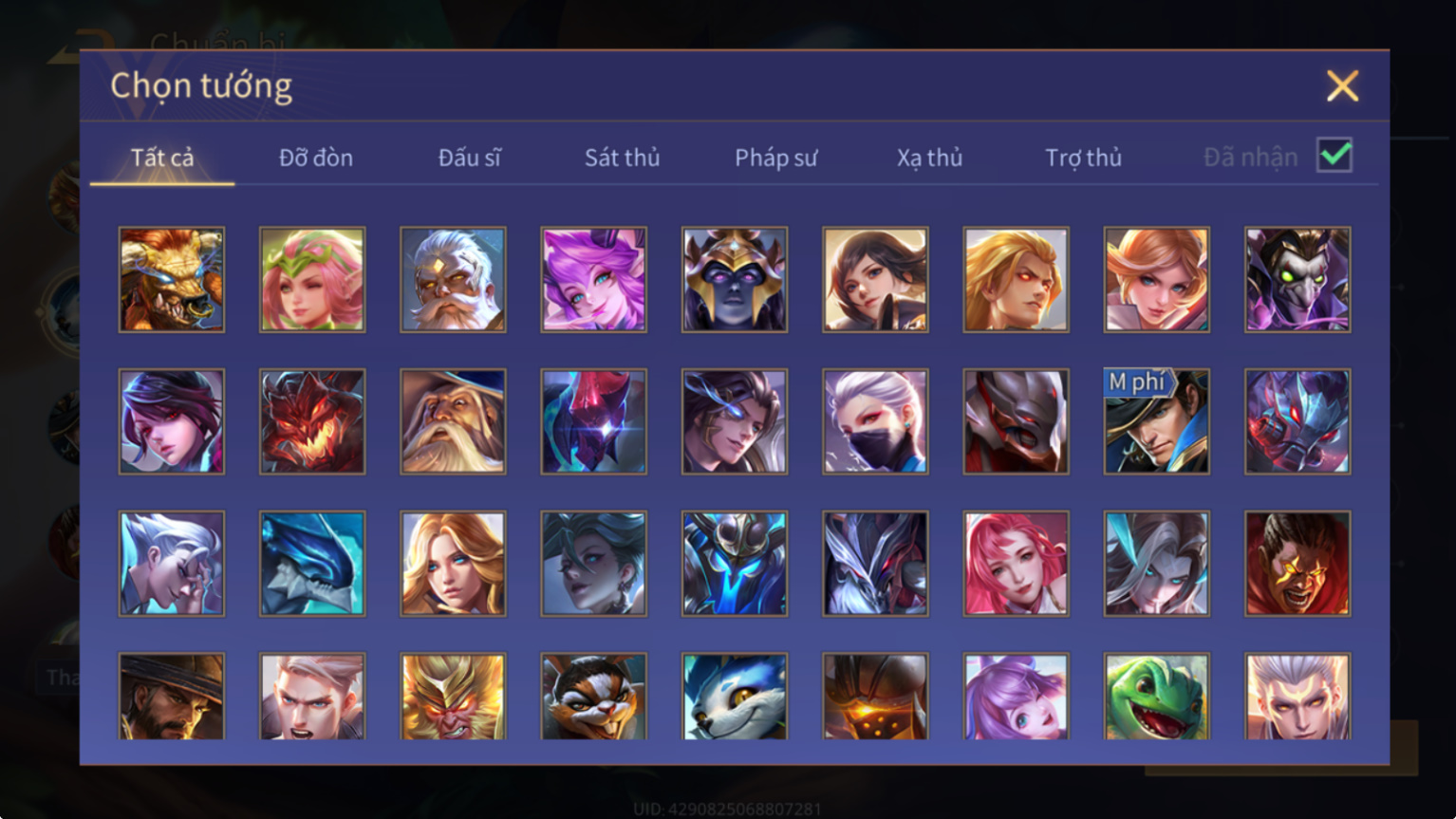Switch to the Đỡ đòn tab
This screenshot has height=819, width=1456.
click(x=316, y=158)
